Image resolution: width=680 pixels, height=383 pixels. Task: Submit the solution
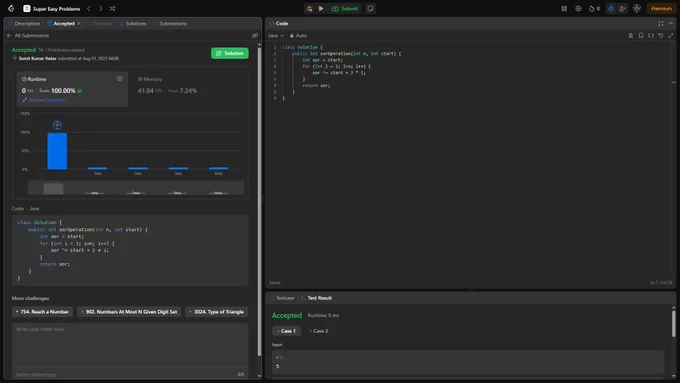click(345, 8)
